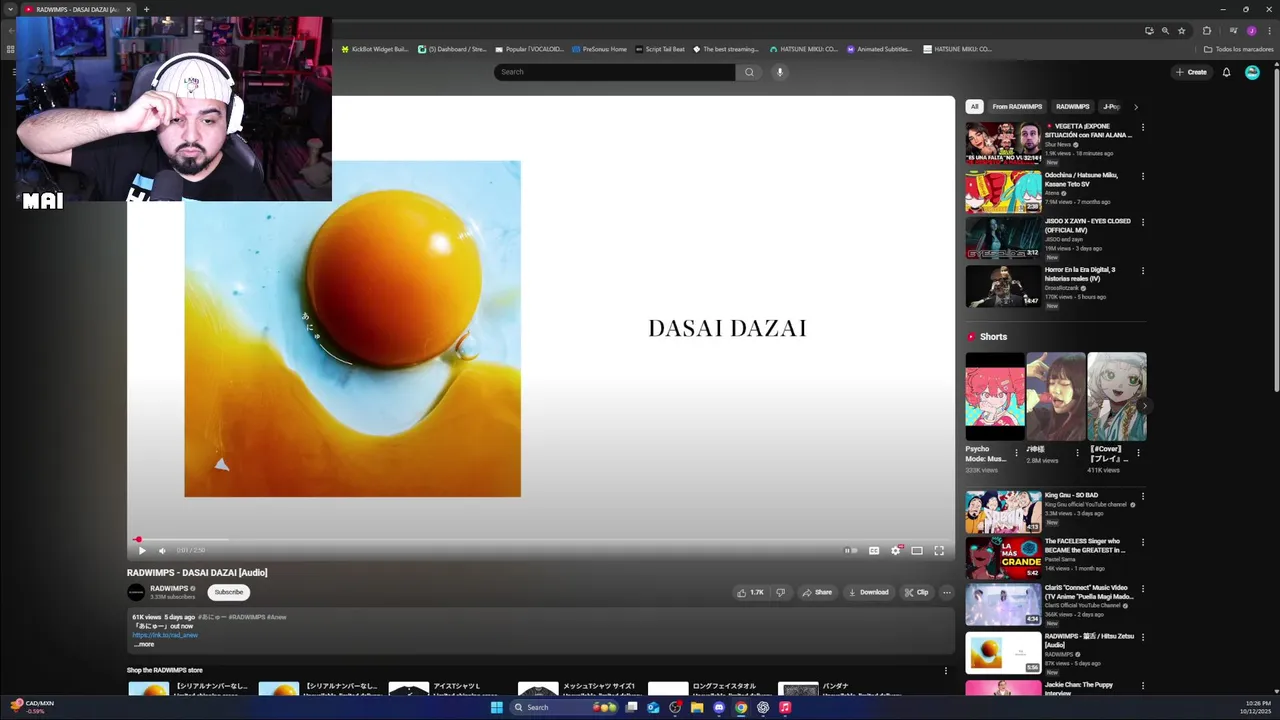1280x720 pixels.
Task: Open the Windows Start menu
Action: (497, 707)
